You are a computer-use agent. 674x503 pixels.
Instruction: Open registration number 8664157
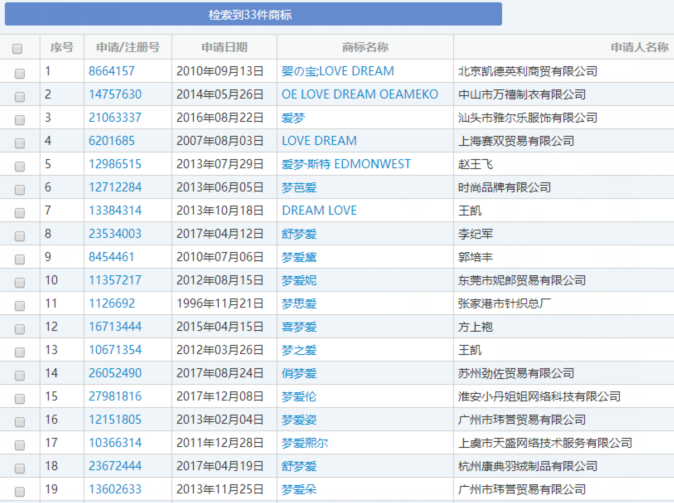click(111, 72)
